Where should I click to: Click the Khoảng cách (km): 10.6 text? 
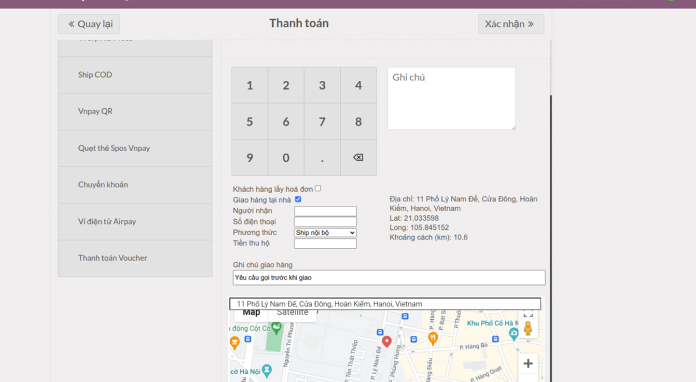[x=429, y=237]
